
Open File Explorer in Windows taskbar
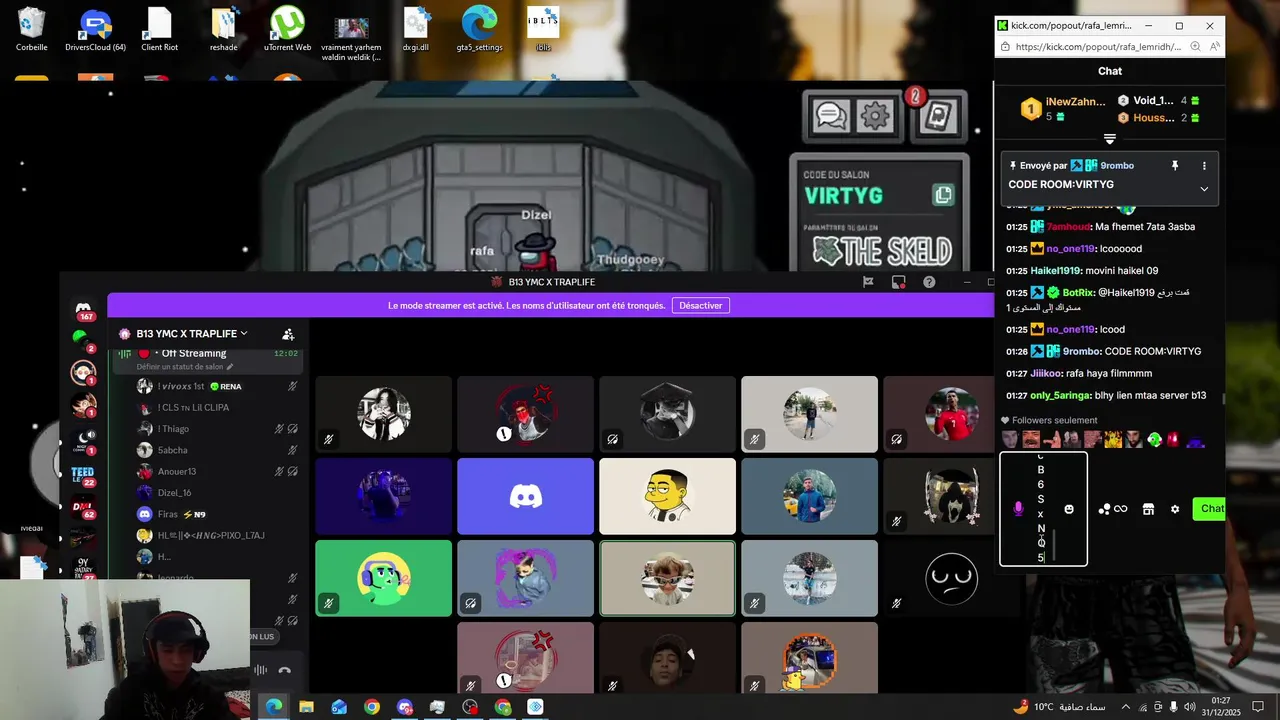pos(306,707)
